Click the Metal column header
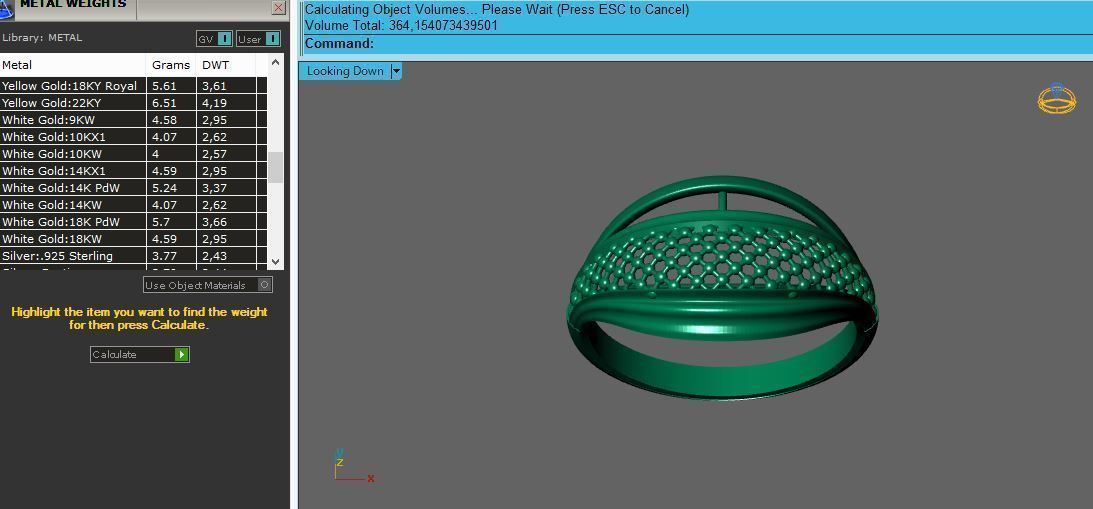The width and height of the screenshot is (1093, 509). coord(72,65)
